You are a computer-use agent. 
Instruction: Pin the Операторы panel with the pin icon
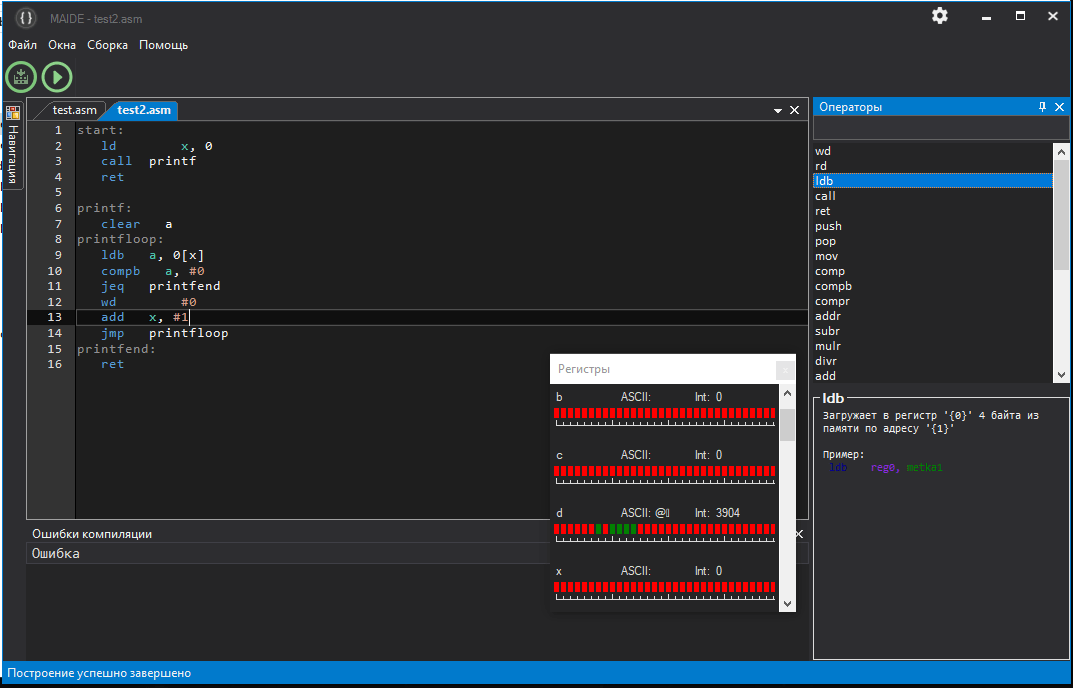click(x=1041, y=106)
